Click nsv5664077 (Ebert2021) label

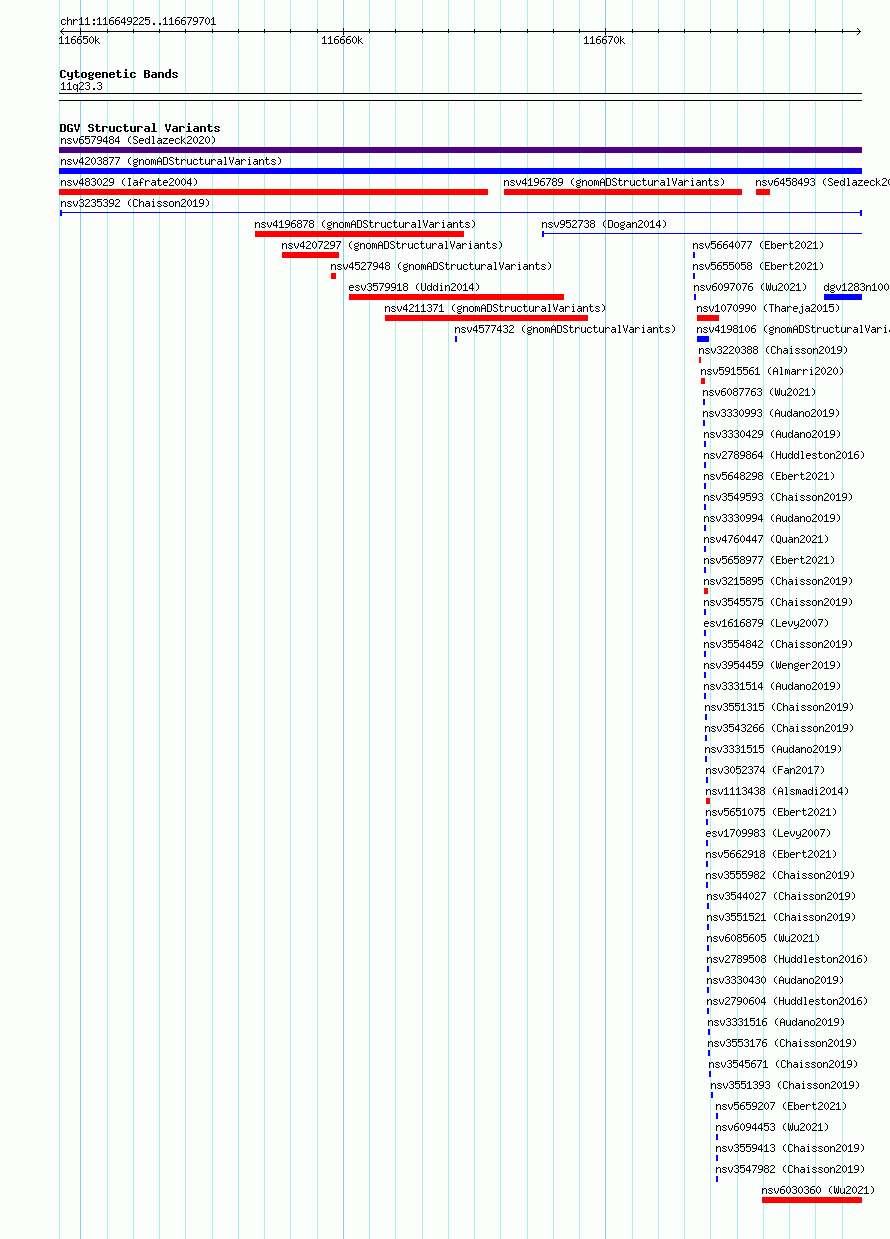point(758,245)
